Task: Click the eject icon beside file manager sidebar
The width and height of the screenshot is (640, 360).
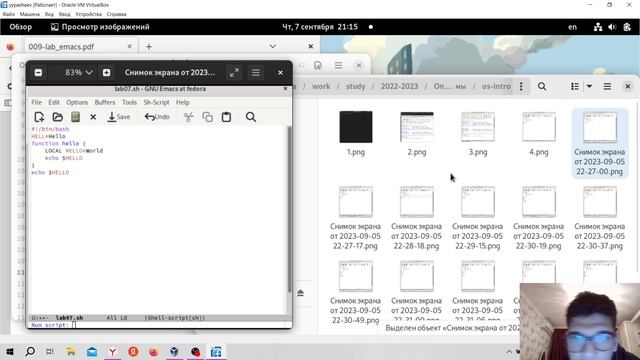Action: [300, 293]
